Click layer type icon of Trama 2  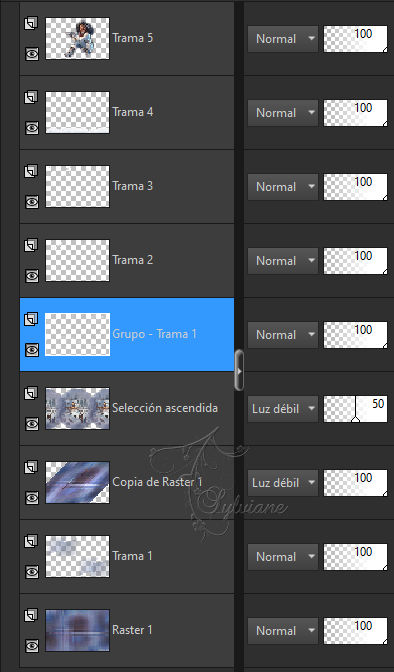coord(31,246)
